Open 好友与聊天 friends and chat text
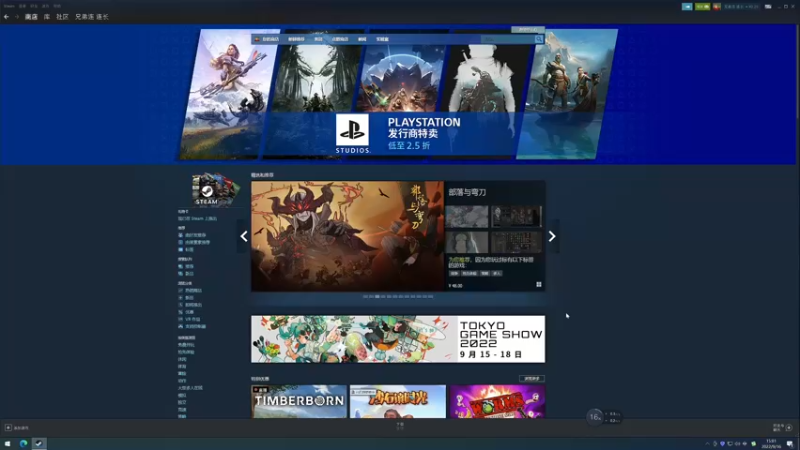This screenshot has width=800, height=450. 778,428
